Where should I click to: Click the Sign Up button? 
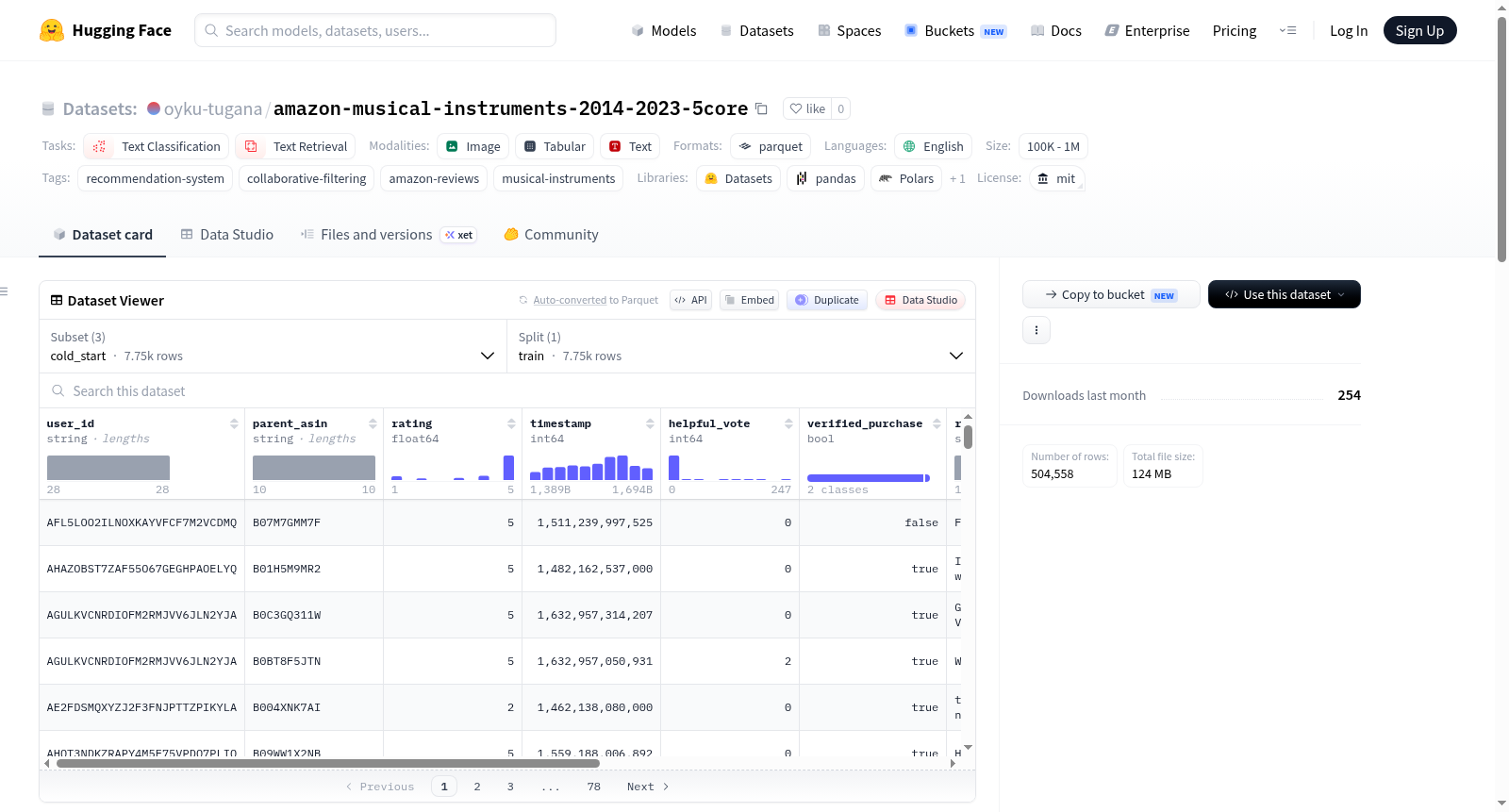(x=1419, y=30)
